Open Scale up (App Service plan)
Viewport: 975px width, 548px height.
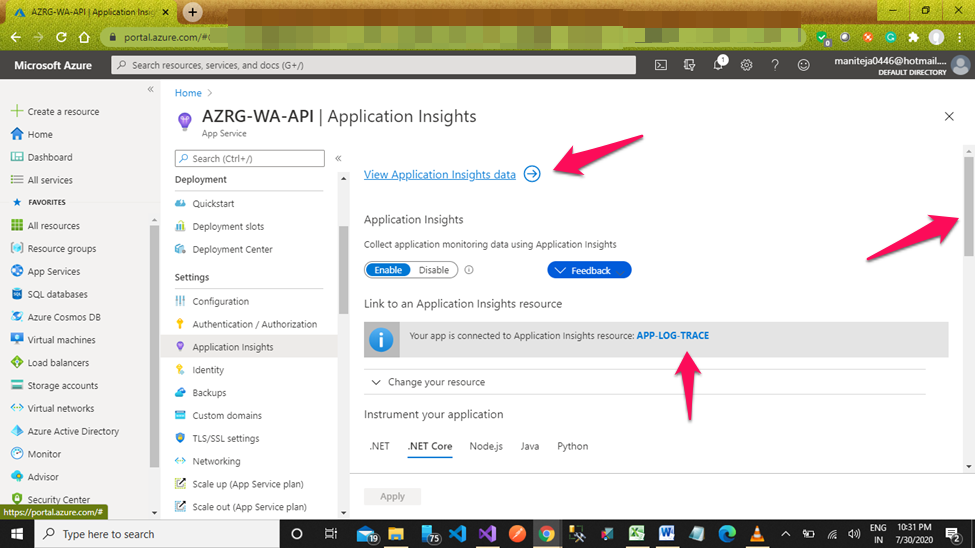coord(249,484)
